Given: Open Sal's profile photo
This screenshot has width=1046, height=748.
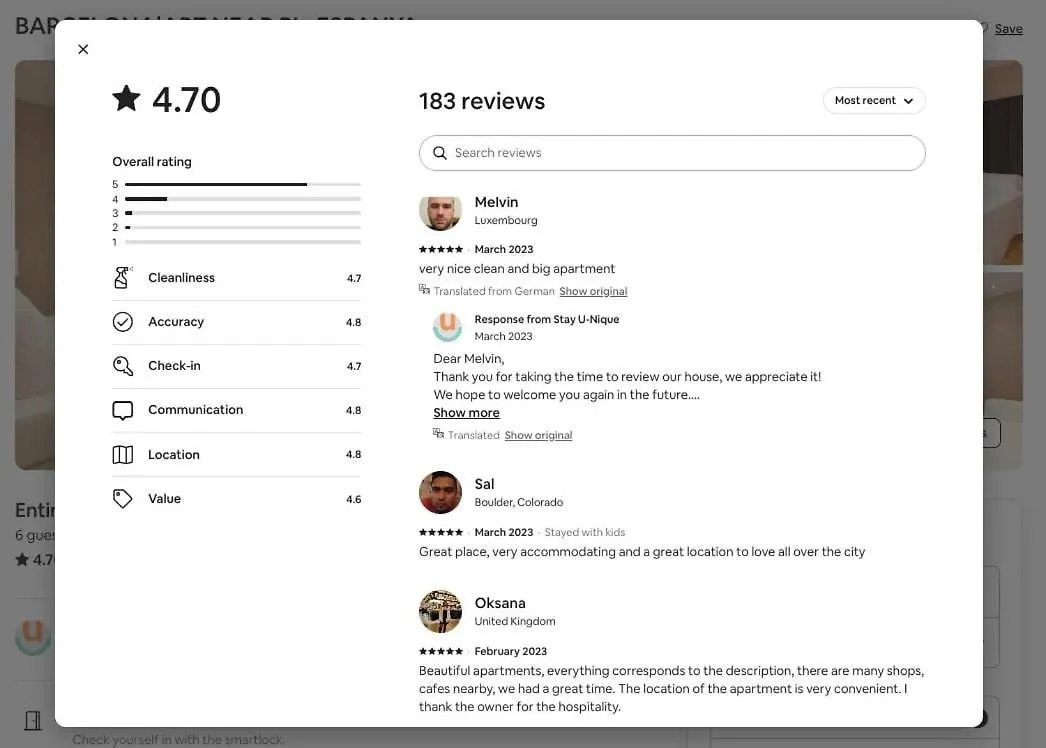Looking at the screenshot, I should (x=440, y=492).
